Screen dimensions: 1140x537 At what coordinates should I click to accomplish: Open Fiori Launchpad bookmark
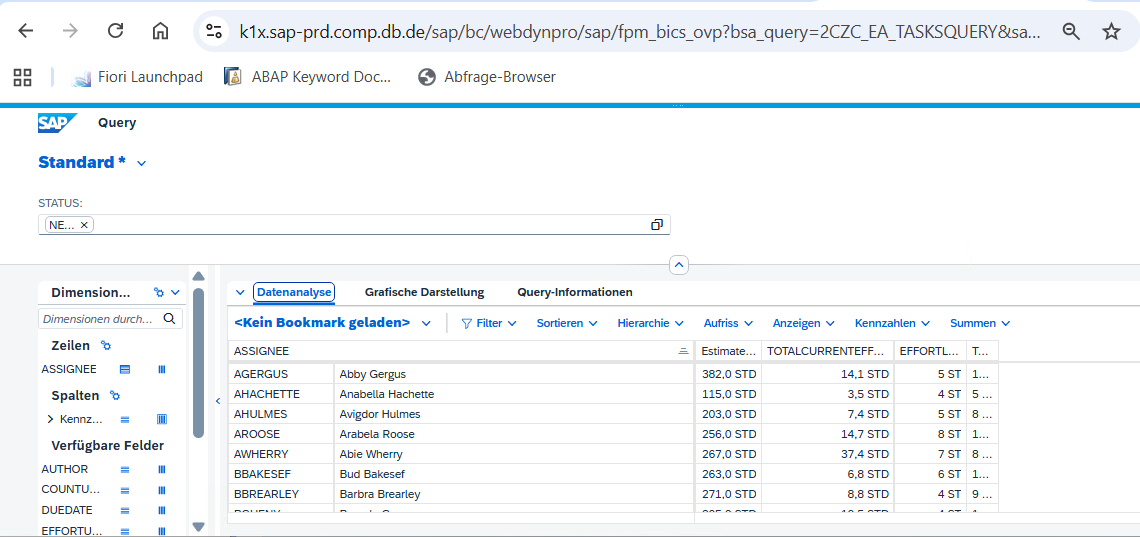[137, 77]
